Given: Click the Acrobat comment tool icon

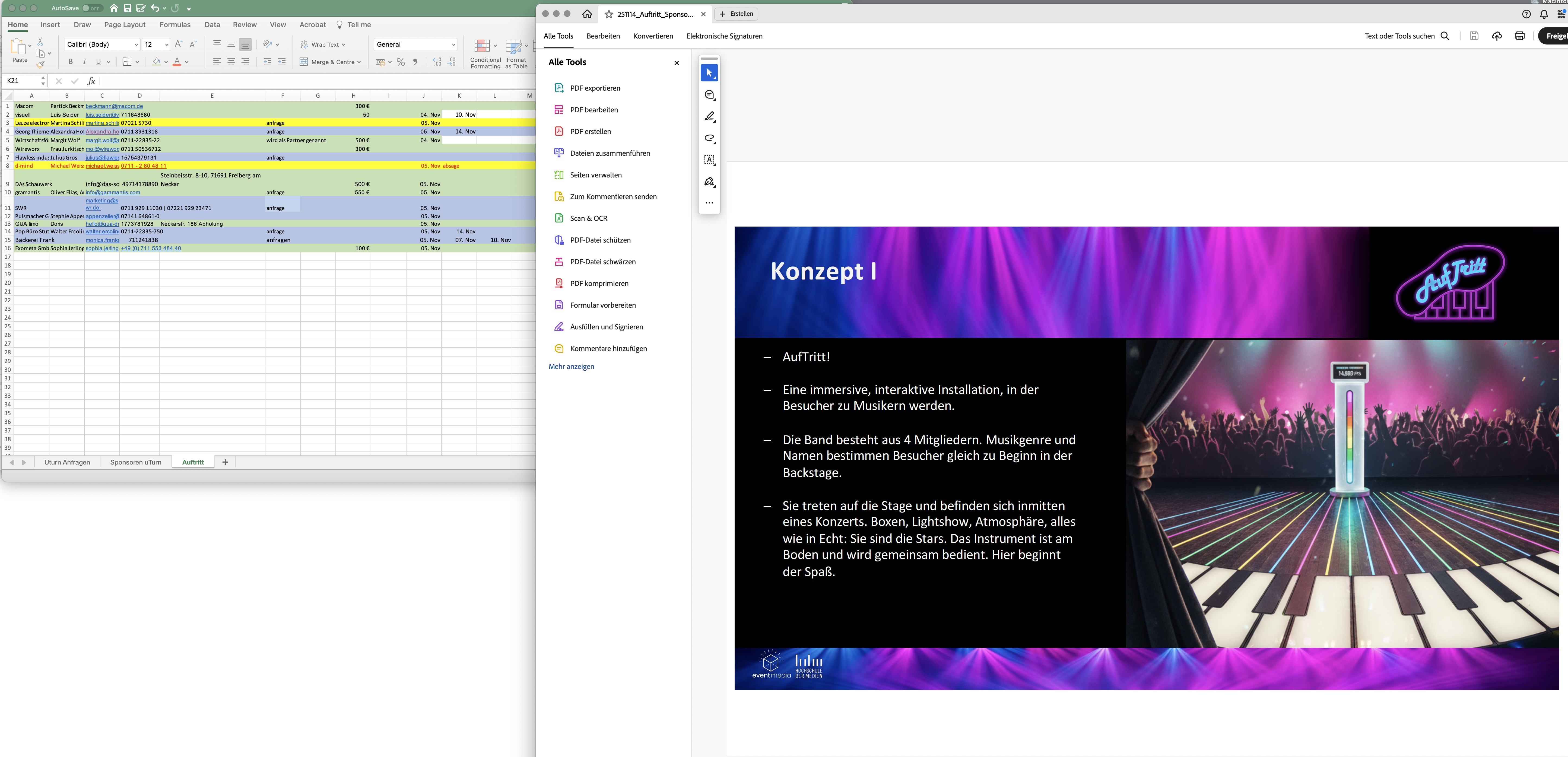Looking at the screenshot, I should [709, 95].
